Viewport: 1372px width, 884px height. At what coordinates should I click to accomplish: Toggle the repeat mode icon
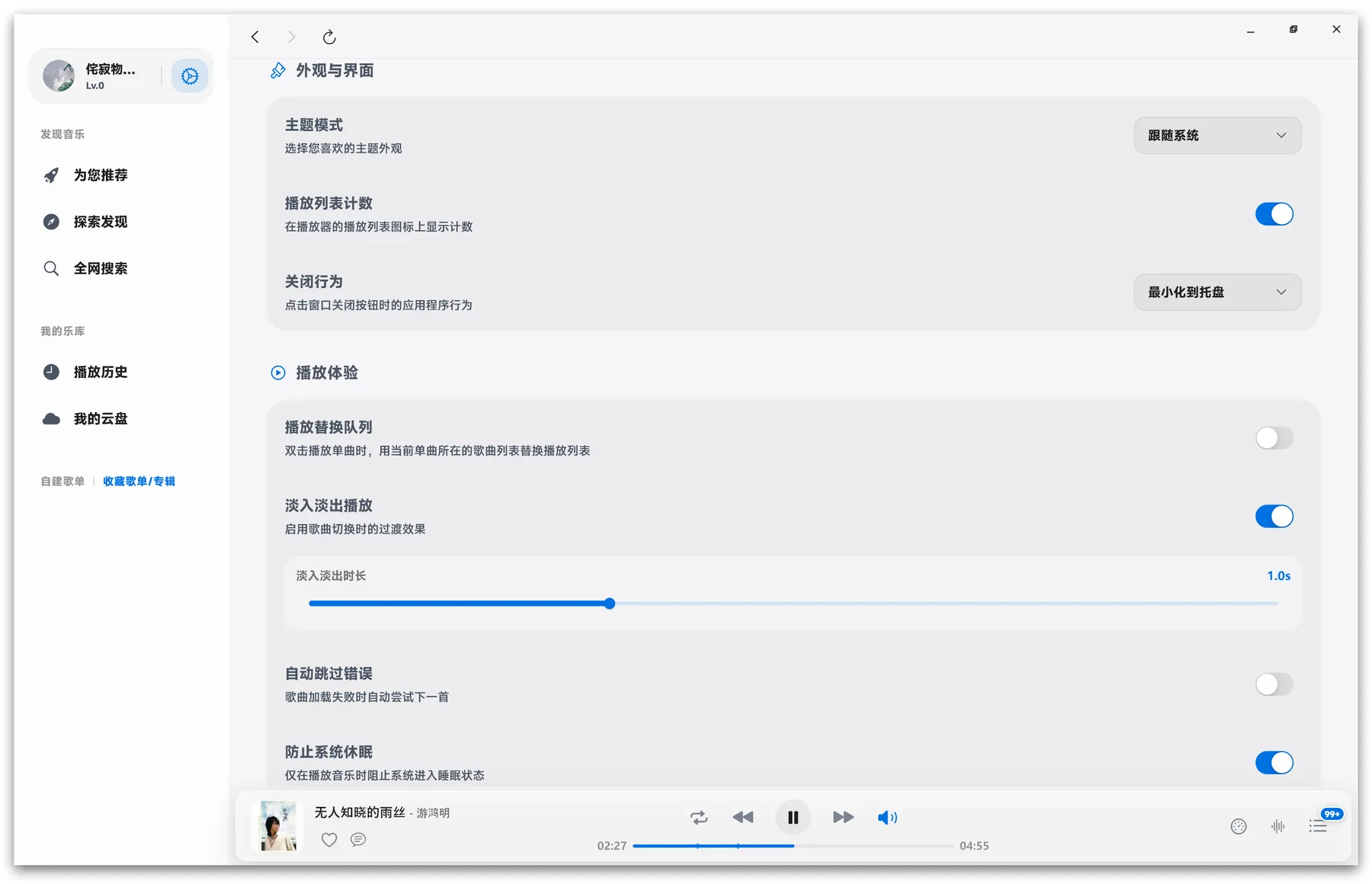698,817
